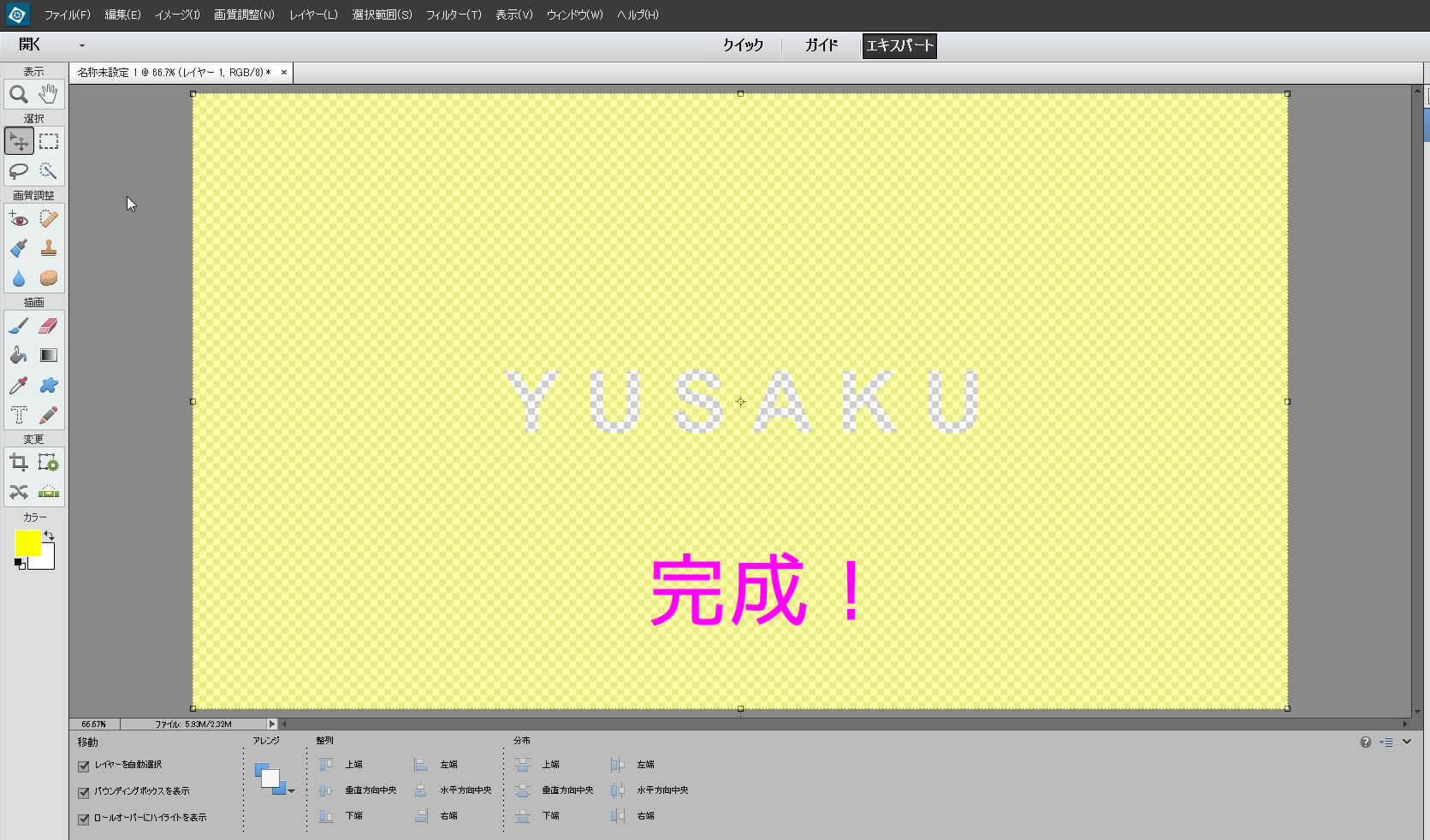Open the ファイル(F) menu
Viewport: 1430px width, 840px height.
click(x=67, y=15)
